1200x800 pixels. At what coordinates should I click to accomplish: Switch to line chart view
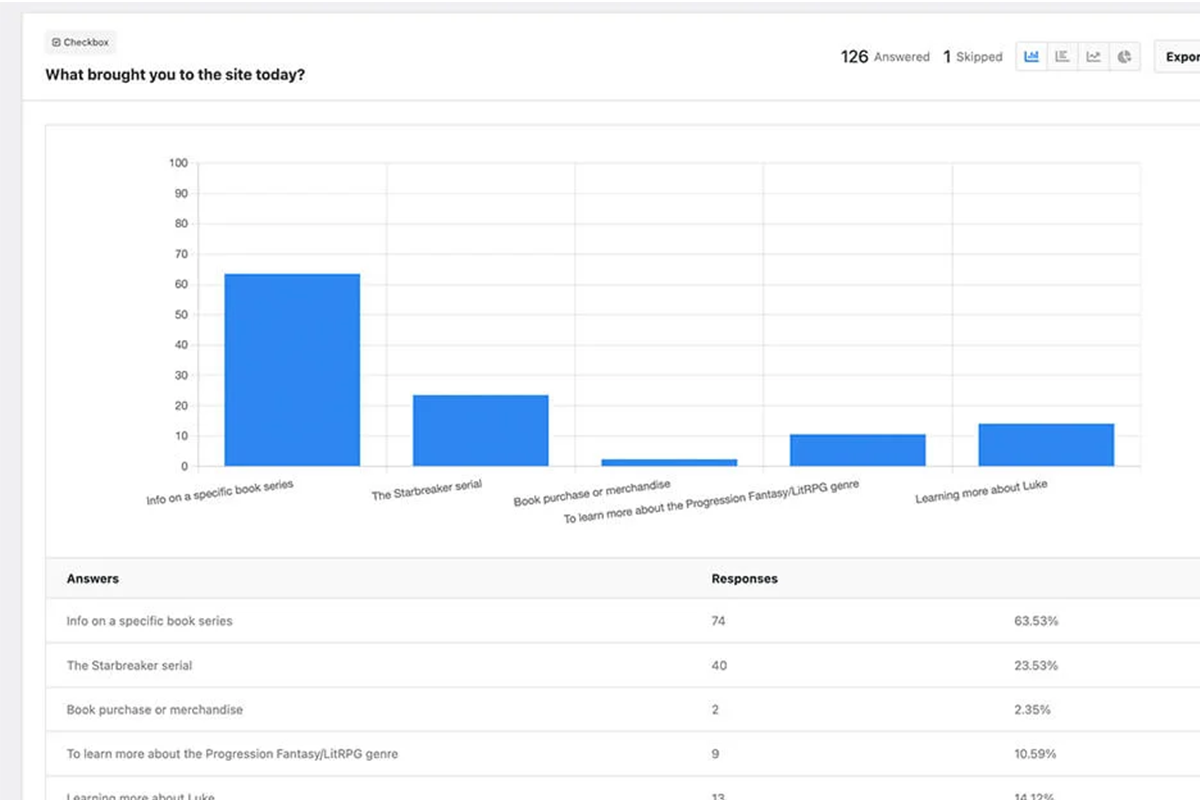[x=1094, y=57]
